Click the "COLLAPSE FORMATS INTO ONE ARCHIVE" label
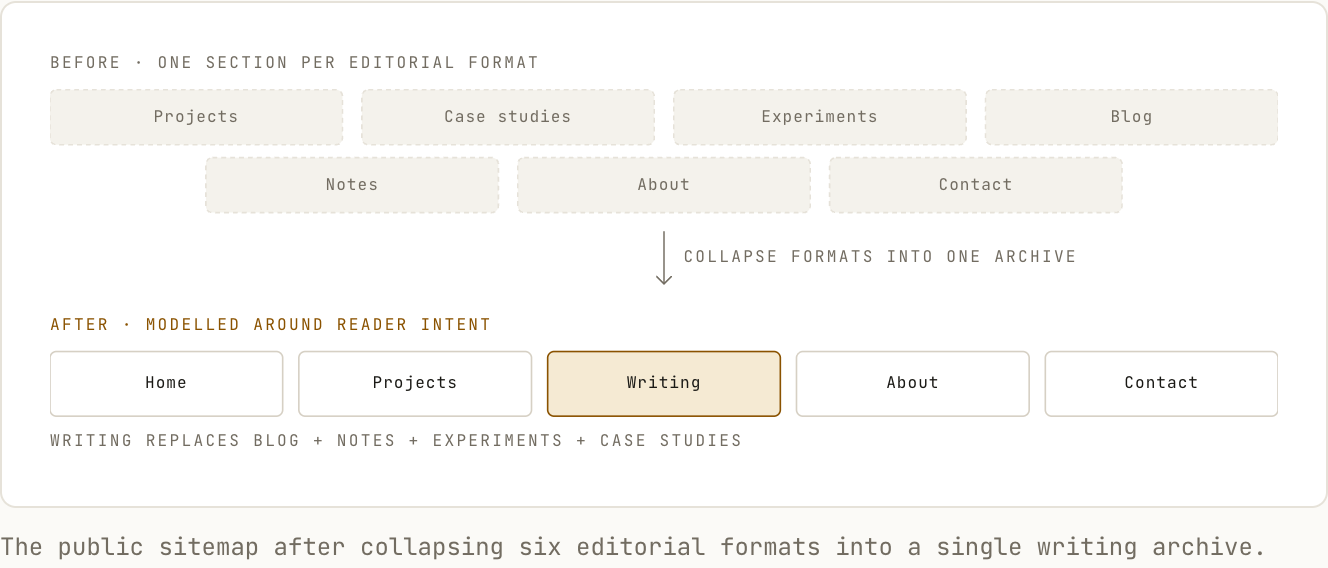The width and height of the screenshot is (1328, 568). [x=880, y=257]
